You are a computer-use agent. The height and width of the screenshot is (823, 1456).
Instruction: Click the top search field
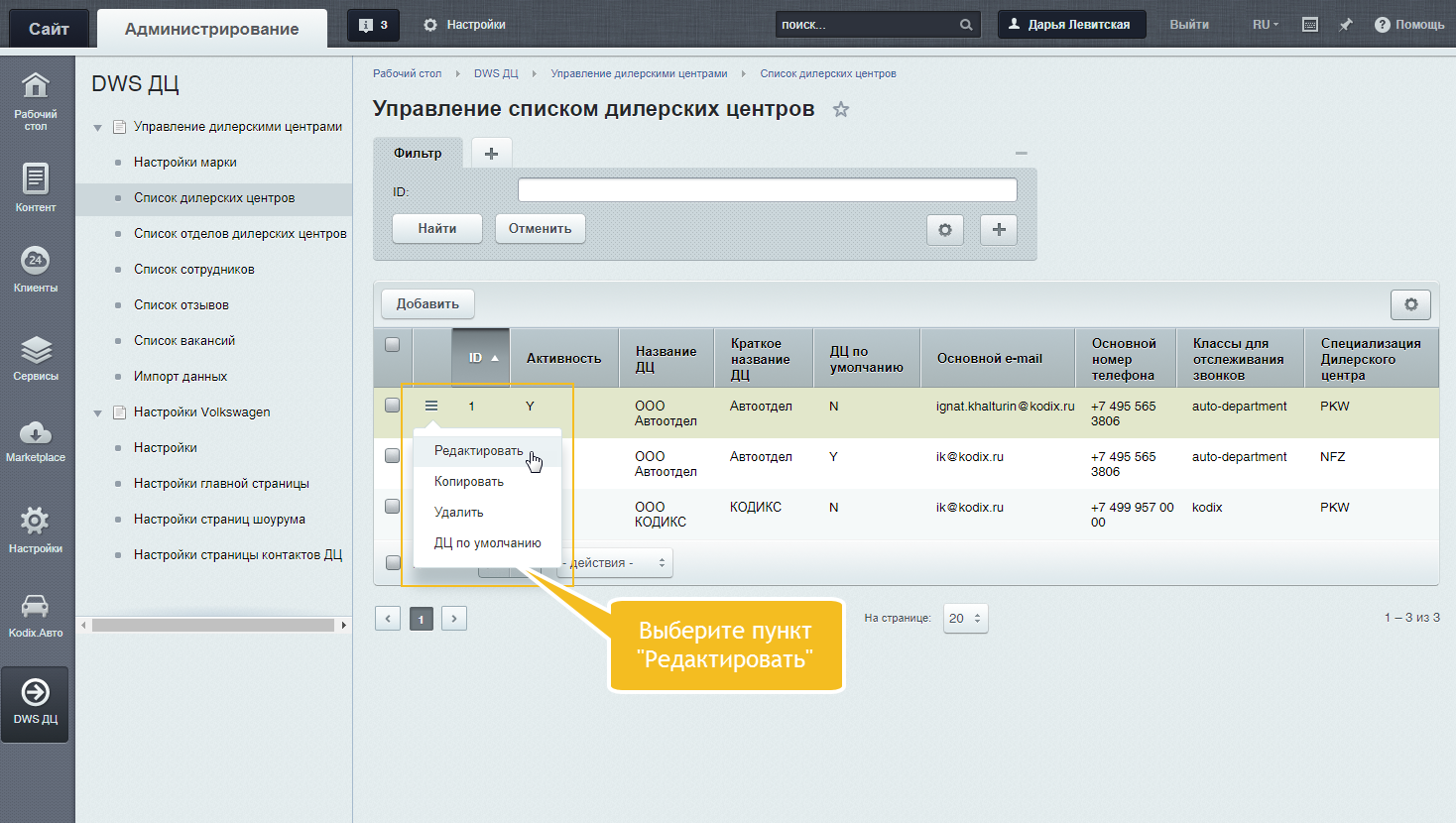[868, 25]
